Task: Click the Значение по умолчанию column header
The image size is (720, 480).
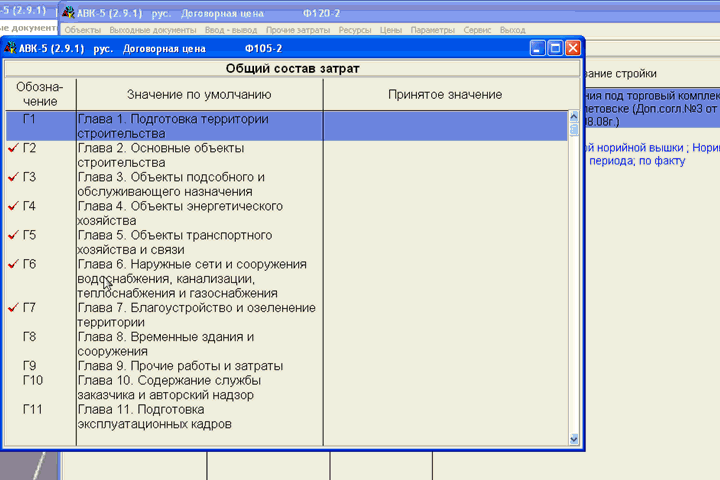Action: point(199,94)
